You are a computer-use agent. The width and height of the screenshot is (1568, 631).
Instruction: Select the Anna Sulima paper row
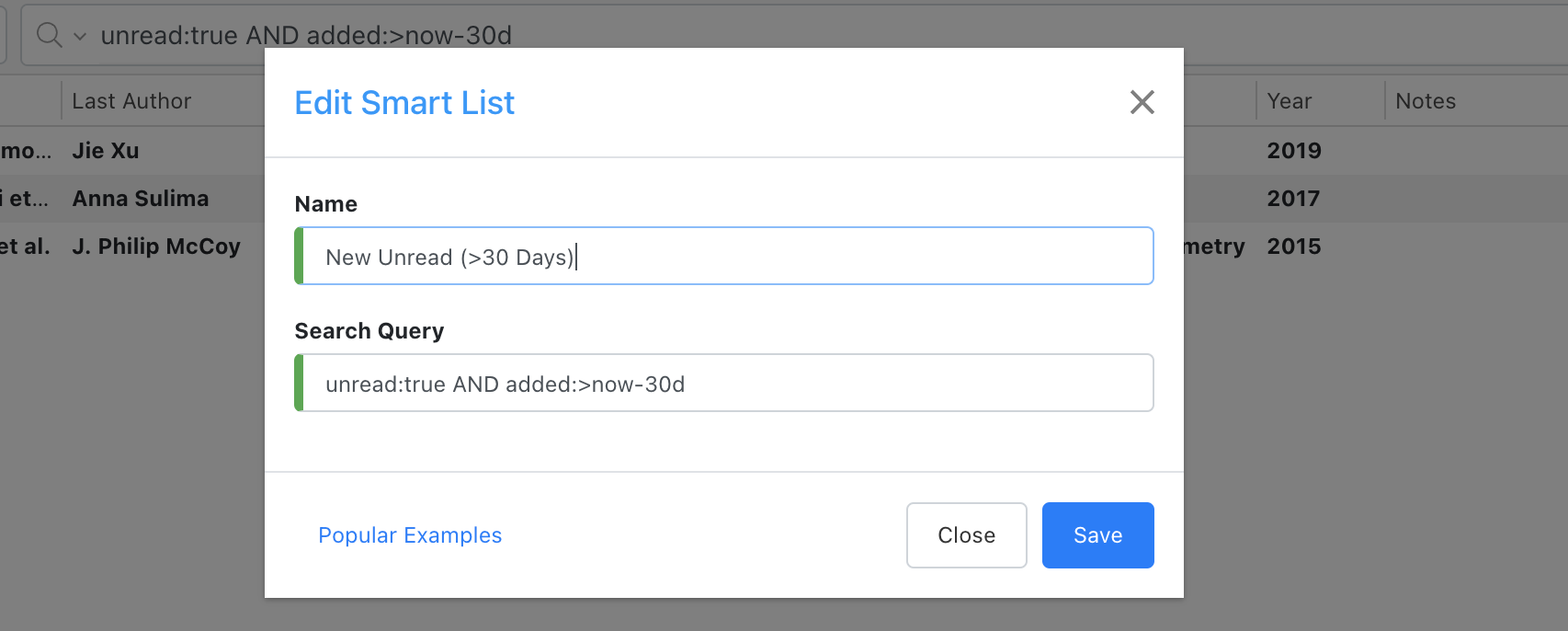point(140,198)
